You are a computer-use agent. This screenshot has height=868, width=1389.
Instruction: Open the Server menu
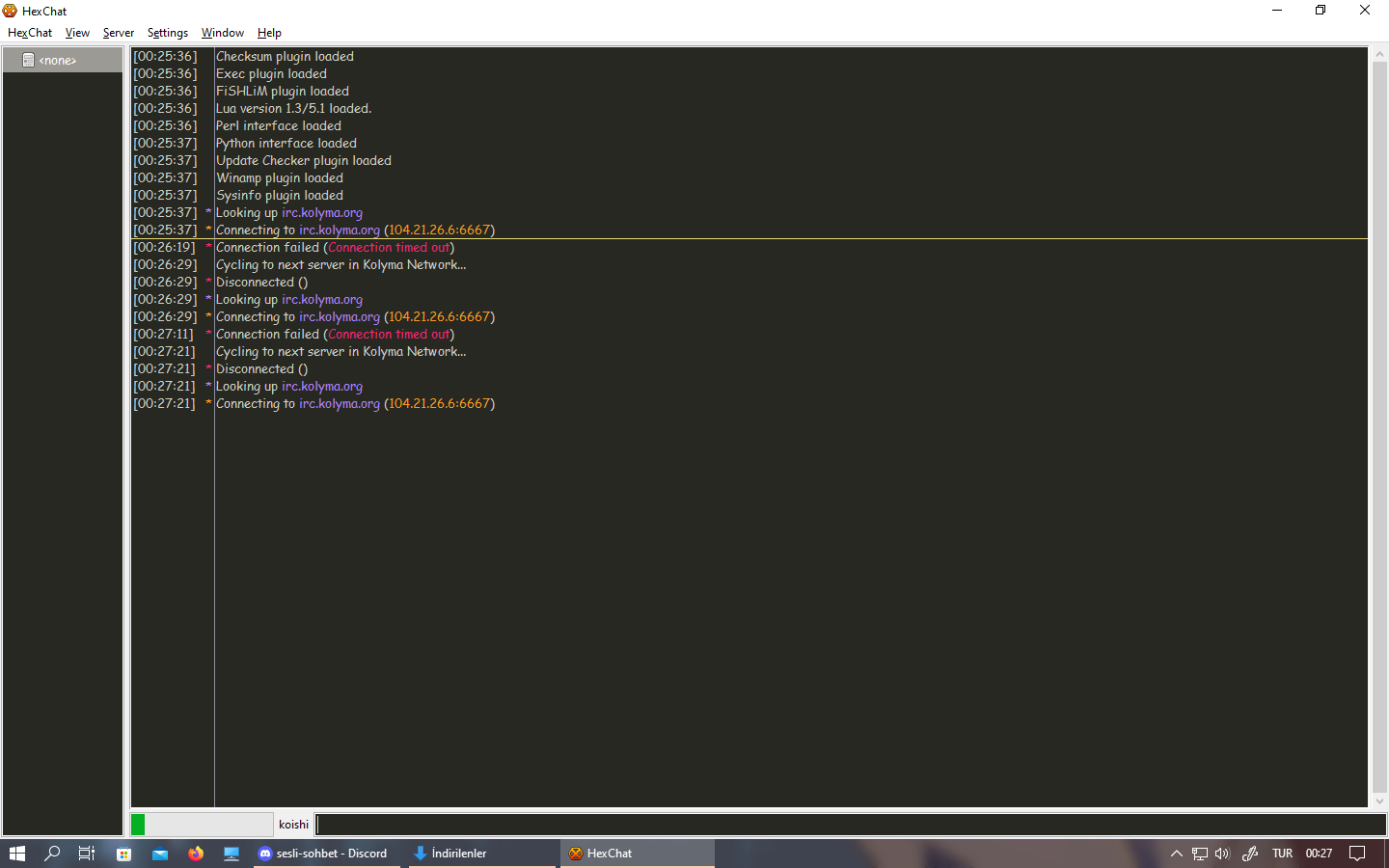pyautogui.click(x=119, y=33)
